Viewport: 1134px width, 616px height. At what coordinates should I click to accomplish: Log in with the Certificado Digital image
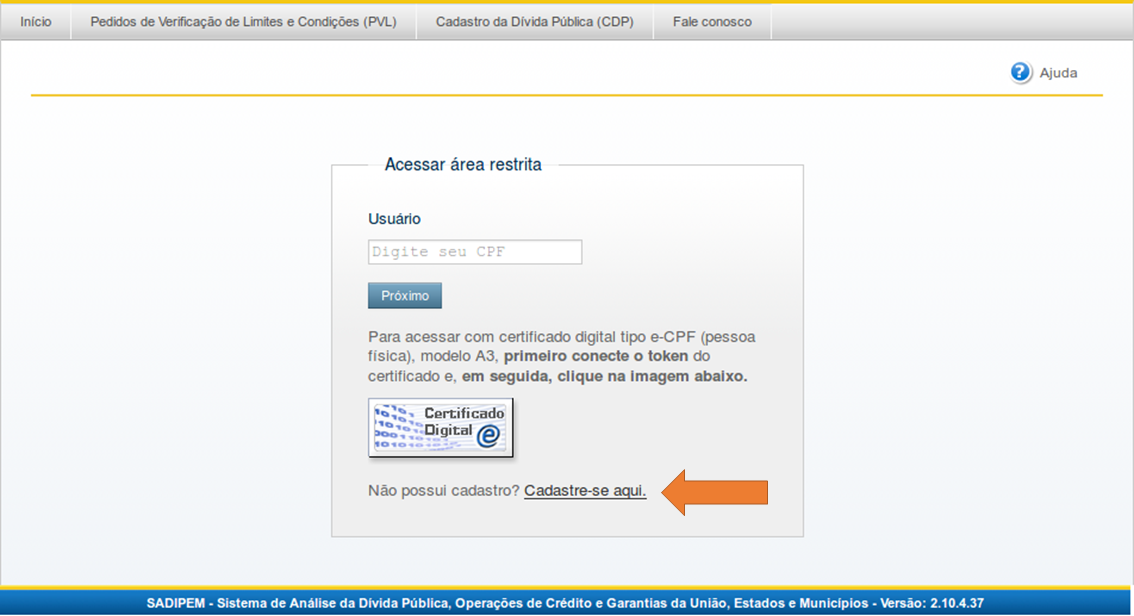pyautogui.click(x=440, y=427)
